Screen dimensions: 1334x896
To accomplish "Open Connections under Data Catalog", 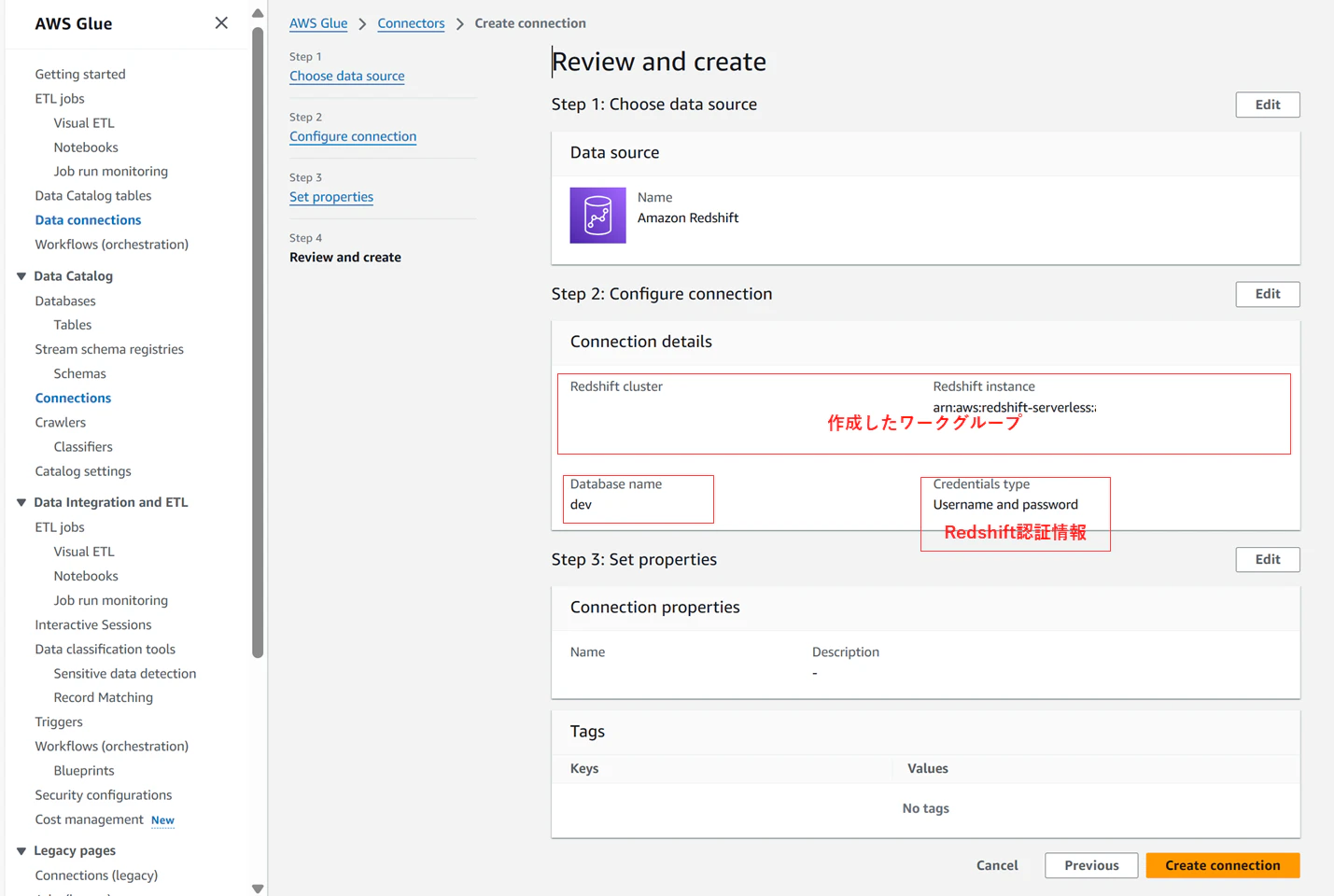I will tap(73, 398).
